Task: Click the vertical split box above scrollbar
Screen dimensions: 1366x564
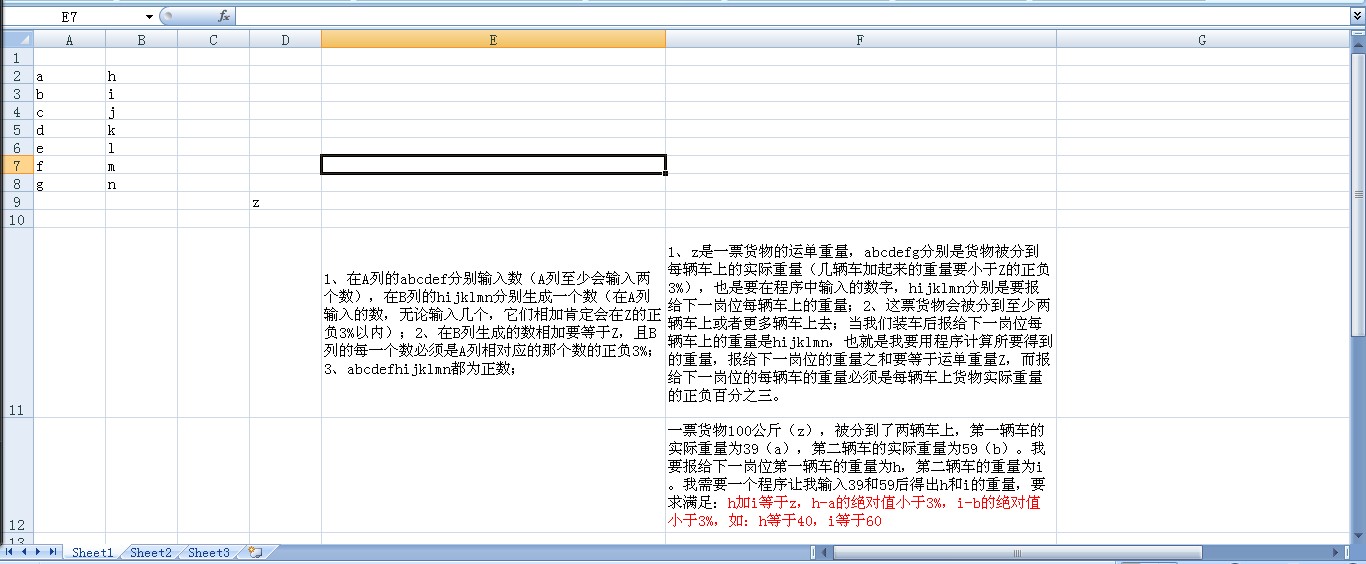Action: coord(1357,33)
